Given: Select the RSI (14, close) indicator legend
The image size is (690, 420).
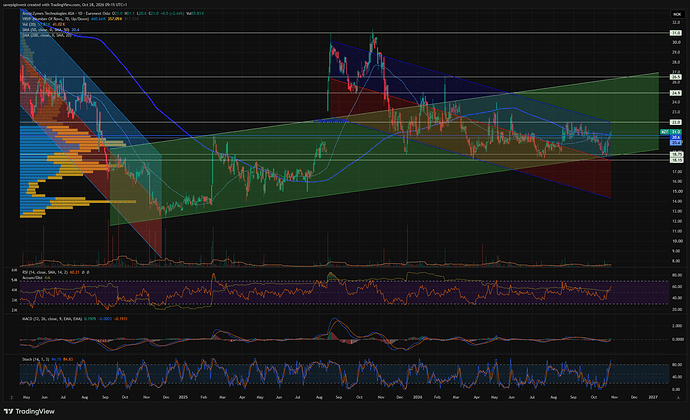Looking at the screenshot, I should [55, 273].
